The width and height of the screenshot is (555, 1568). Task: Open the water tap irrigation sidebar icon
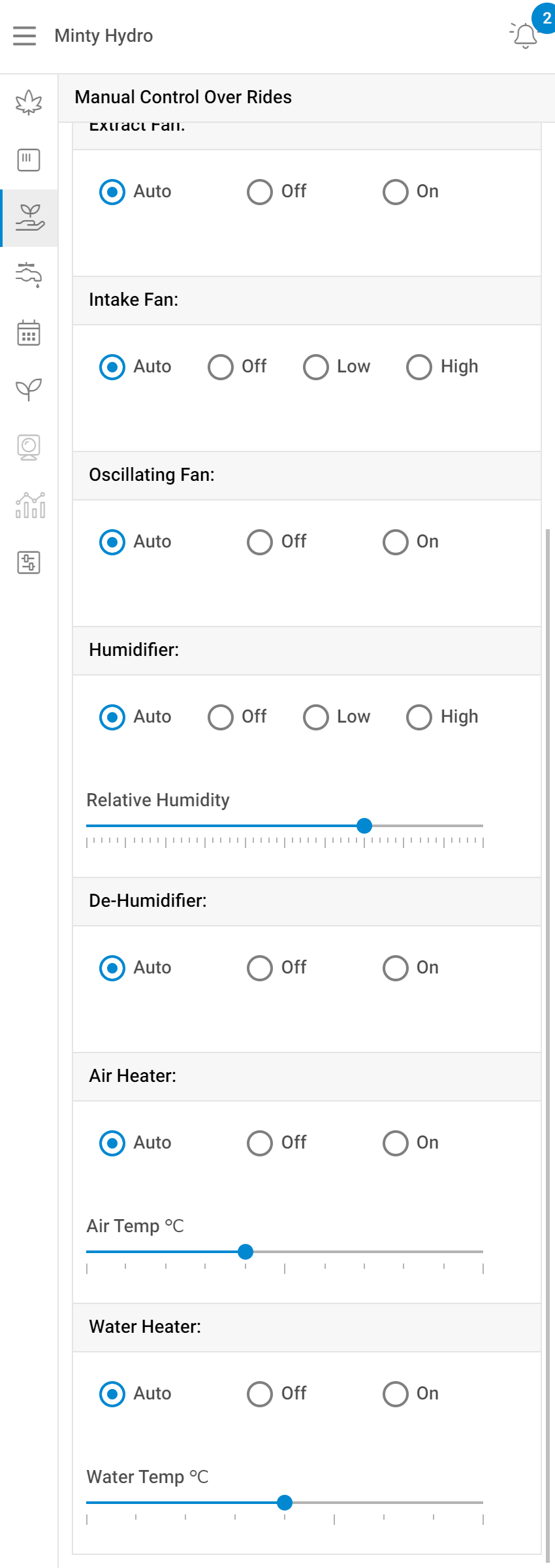click(29, 275)
